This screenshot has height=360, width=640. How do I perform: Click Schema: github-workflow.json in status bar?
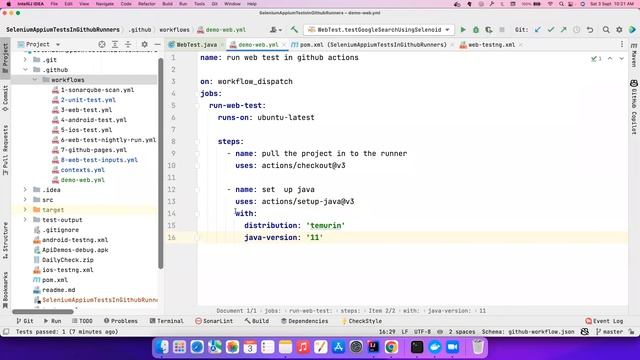pos(528,332)
